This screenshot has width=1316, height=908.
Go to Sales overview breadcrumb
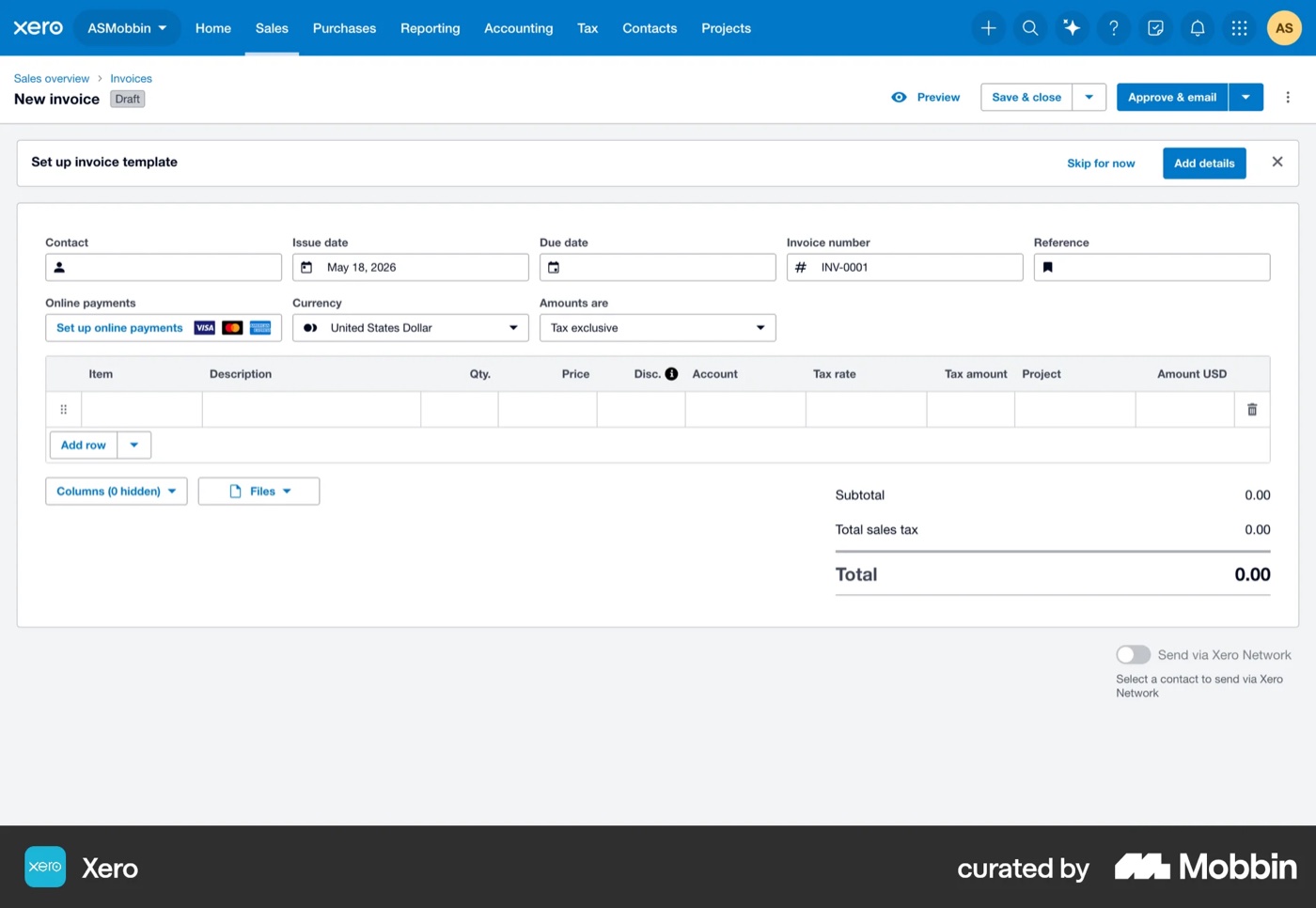pyautogui.click(x=52, y=79)
